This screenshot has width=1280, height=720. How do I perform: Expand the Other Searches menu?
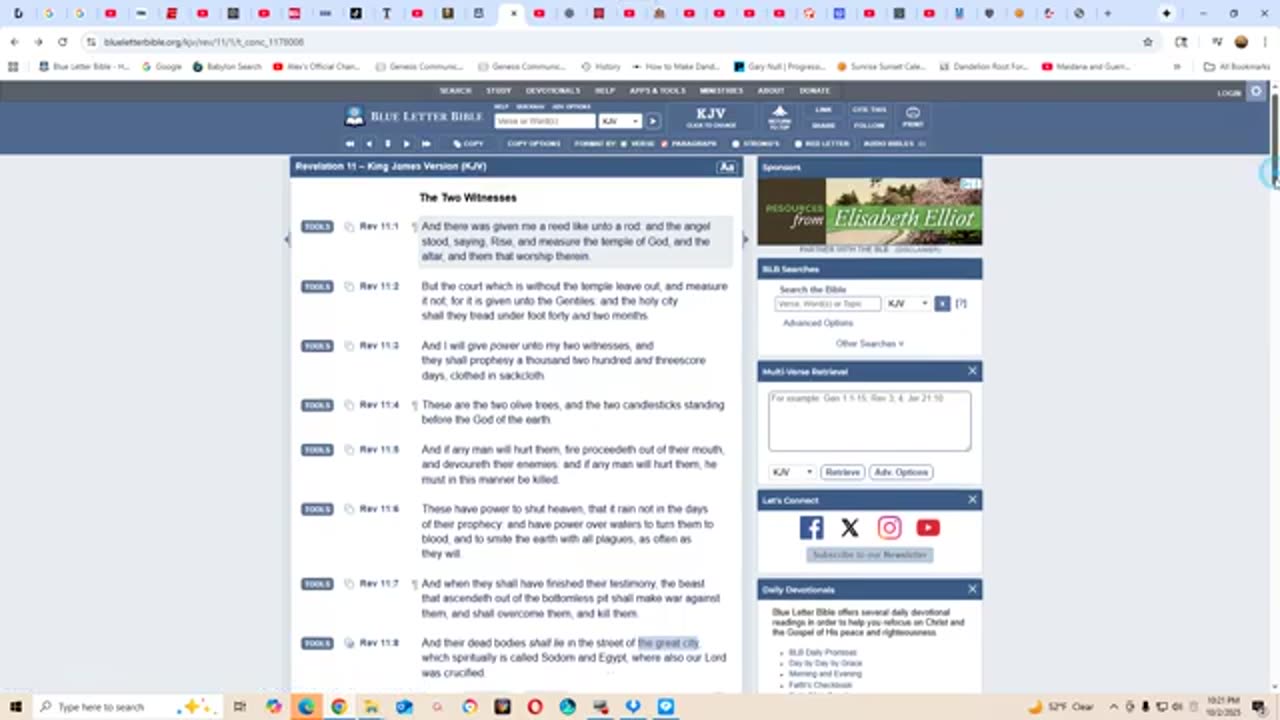[869, 344]
